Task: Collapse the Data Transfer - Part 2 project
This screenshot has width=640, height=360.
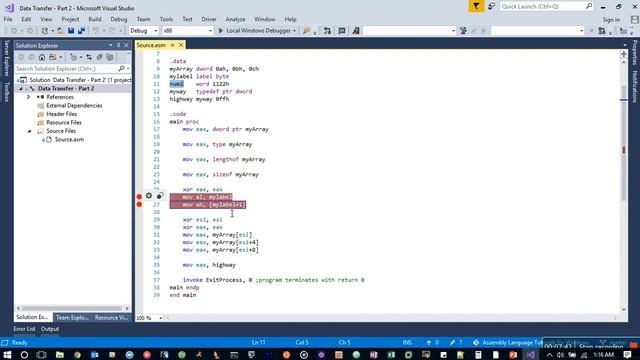Action: pos(21,89)
